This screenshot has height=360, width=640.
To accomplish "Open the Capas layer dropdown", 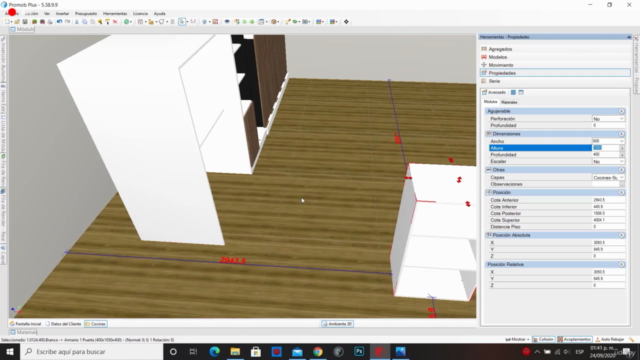I will click(621, 178).
